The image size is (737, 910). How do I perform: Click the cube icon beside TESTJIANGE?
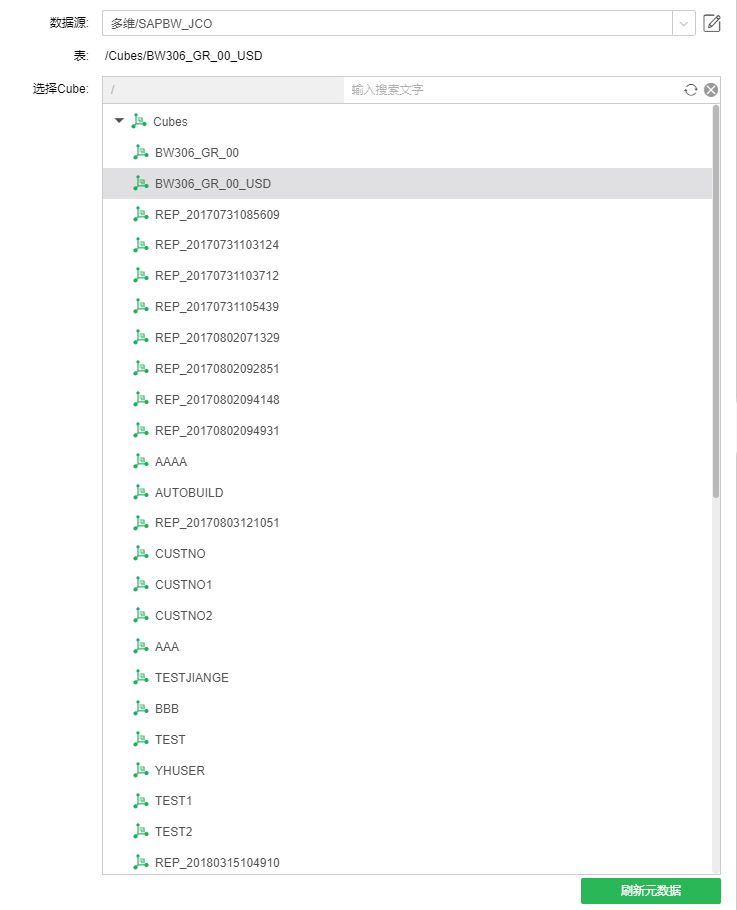click(140, 678)
